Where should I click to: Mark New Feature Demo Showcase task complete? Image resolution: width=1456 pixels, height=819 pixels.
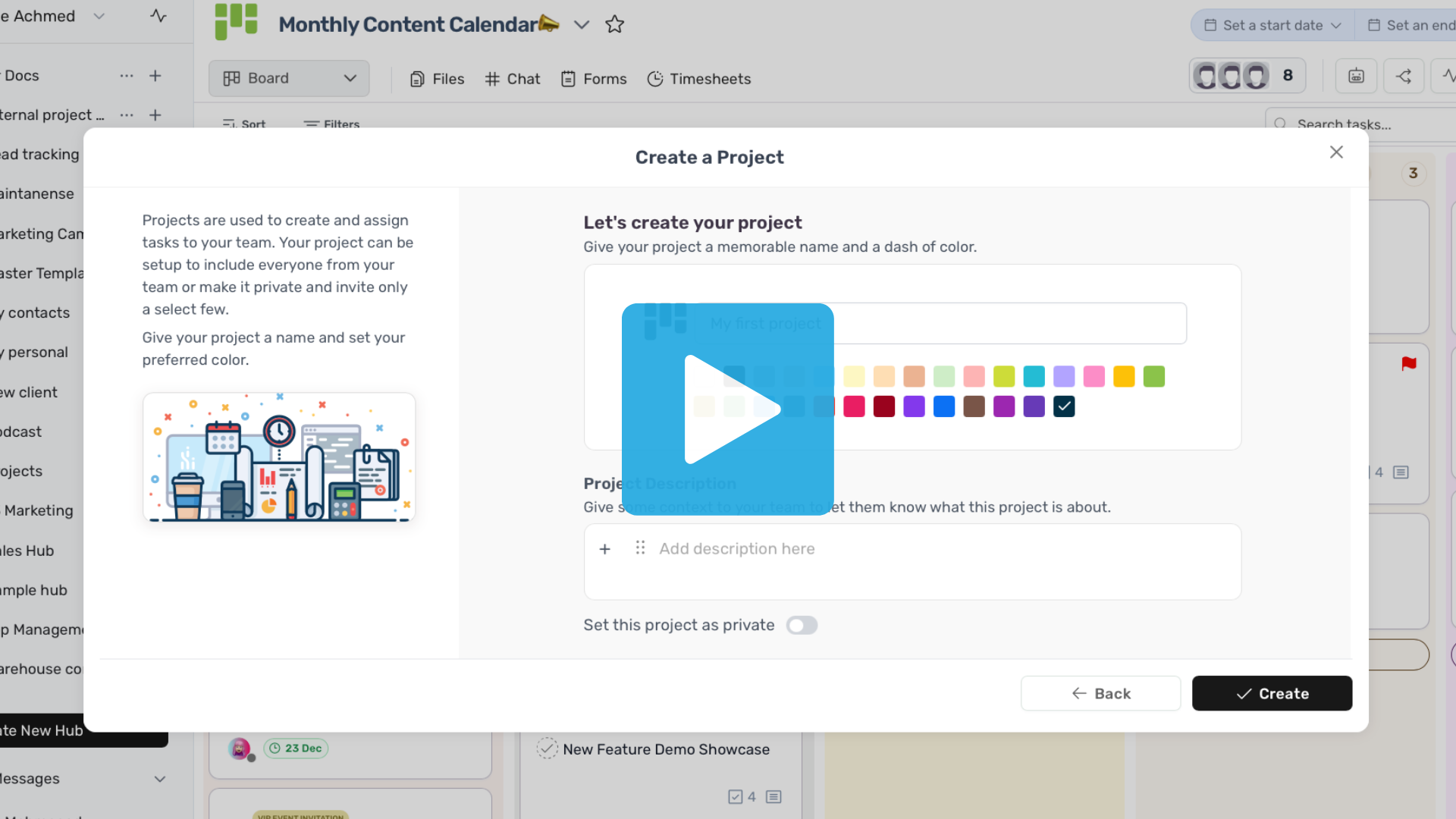[547, 749]
